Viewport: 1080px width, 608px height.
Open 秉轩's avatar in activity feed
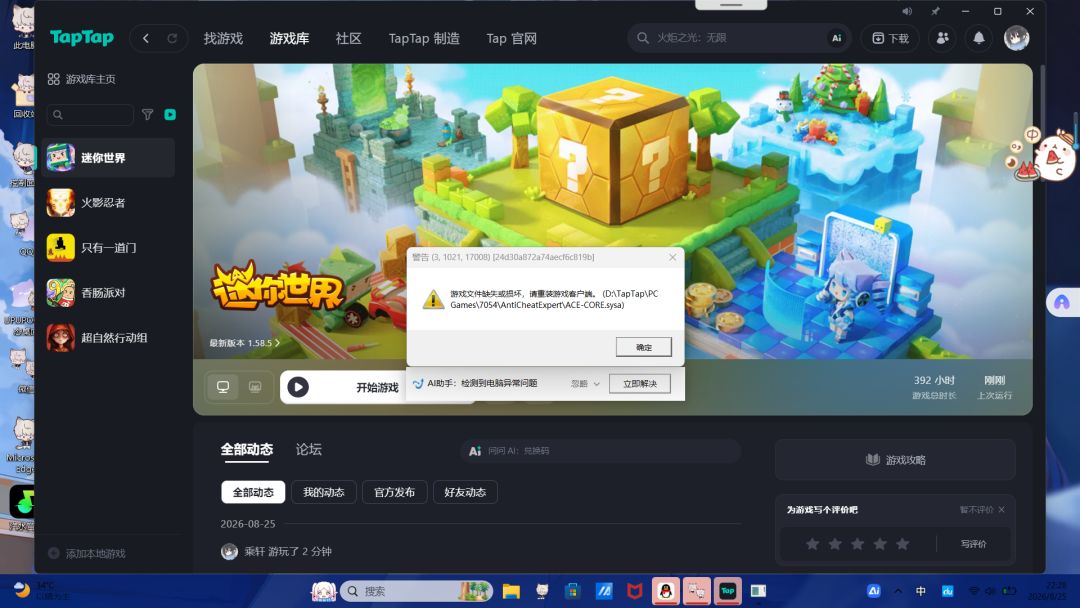coord(229,552)
